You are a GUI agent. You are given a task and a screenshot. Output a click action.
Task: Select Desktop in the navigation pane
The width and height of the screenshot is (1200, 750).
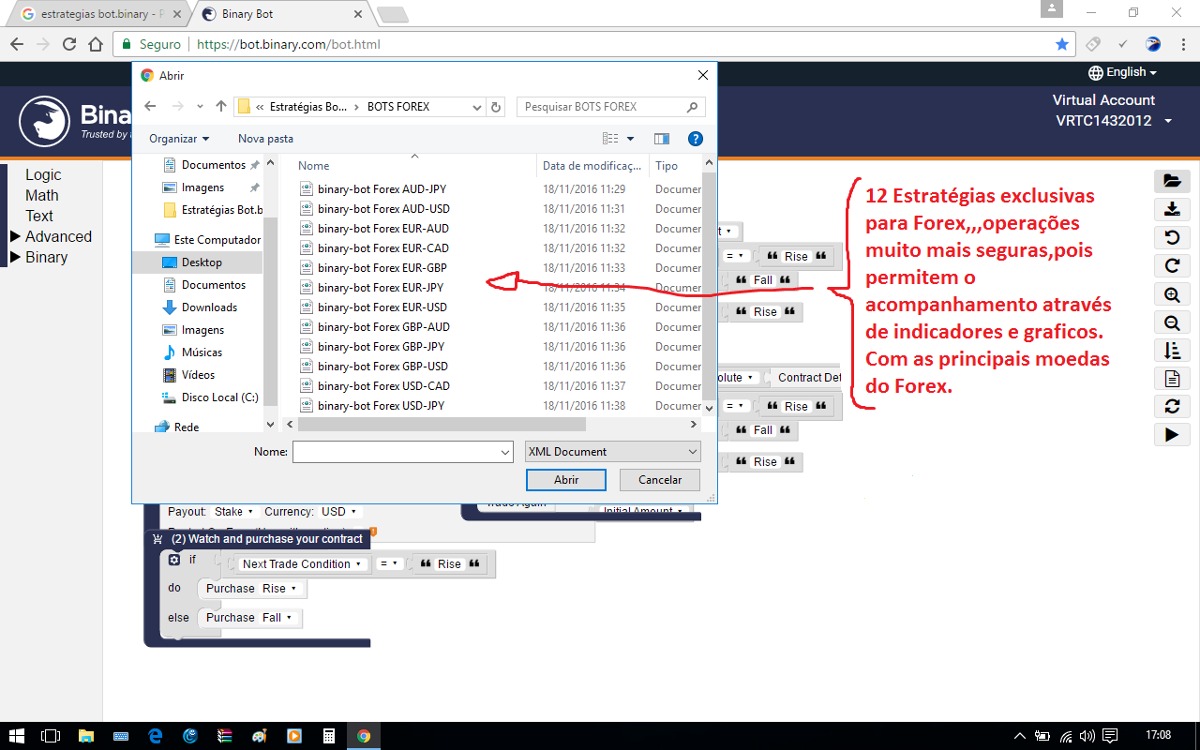pos(201,262)
